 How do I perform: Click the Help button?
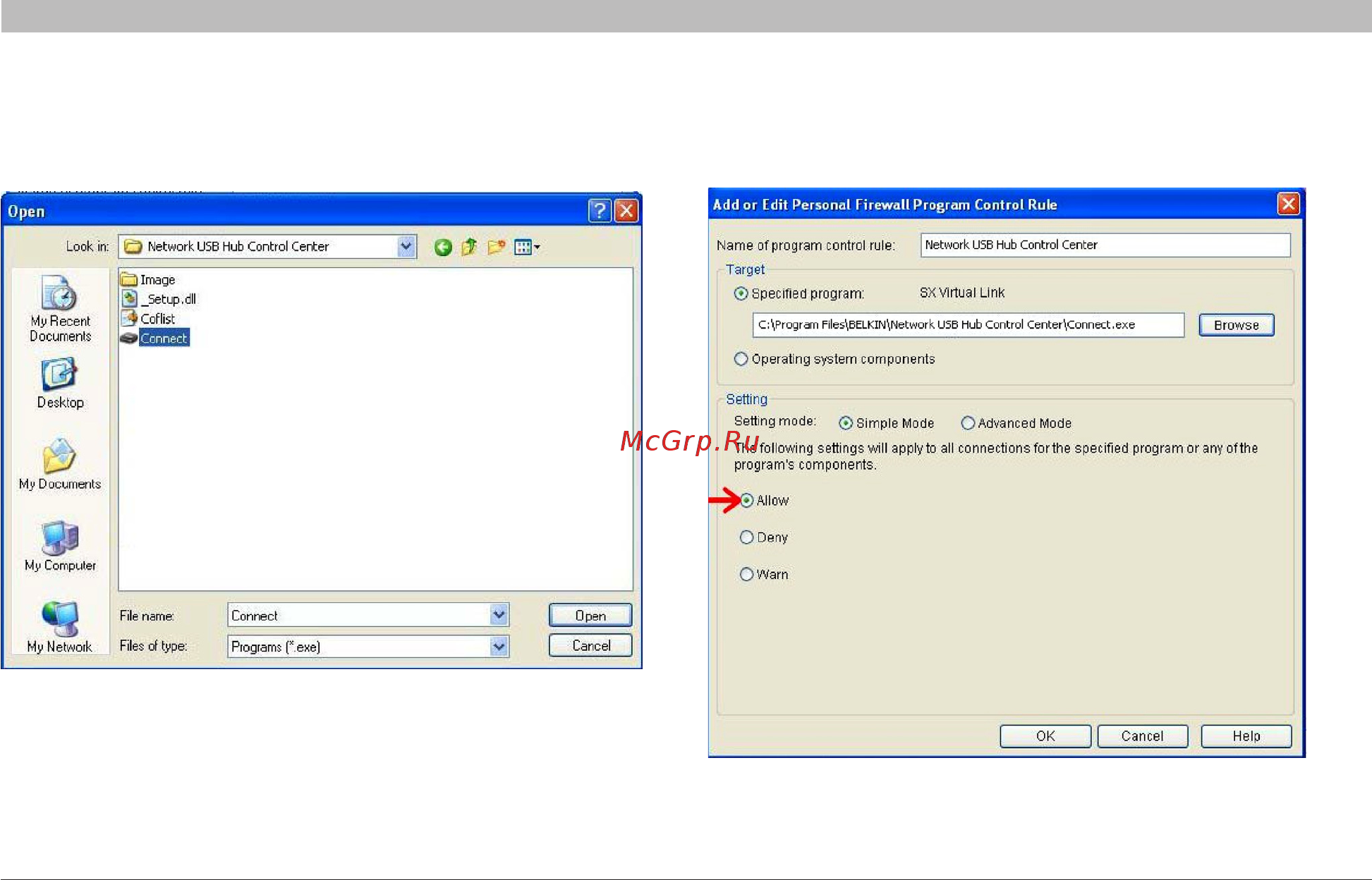click(1246, 736)
